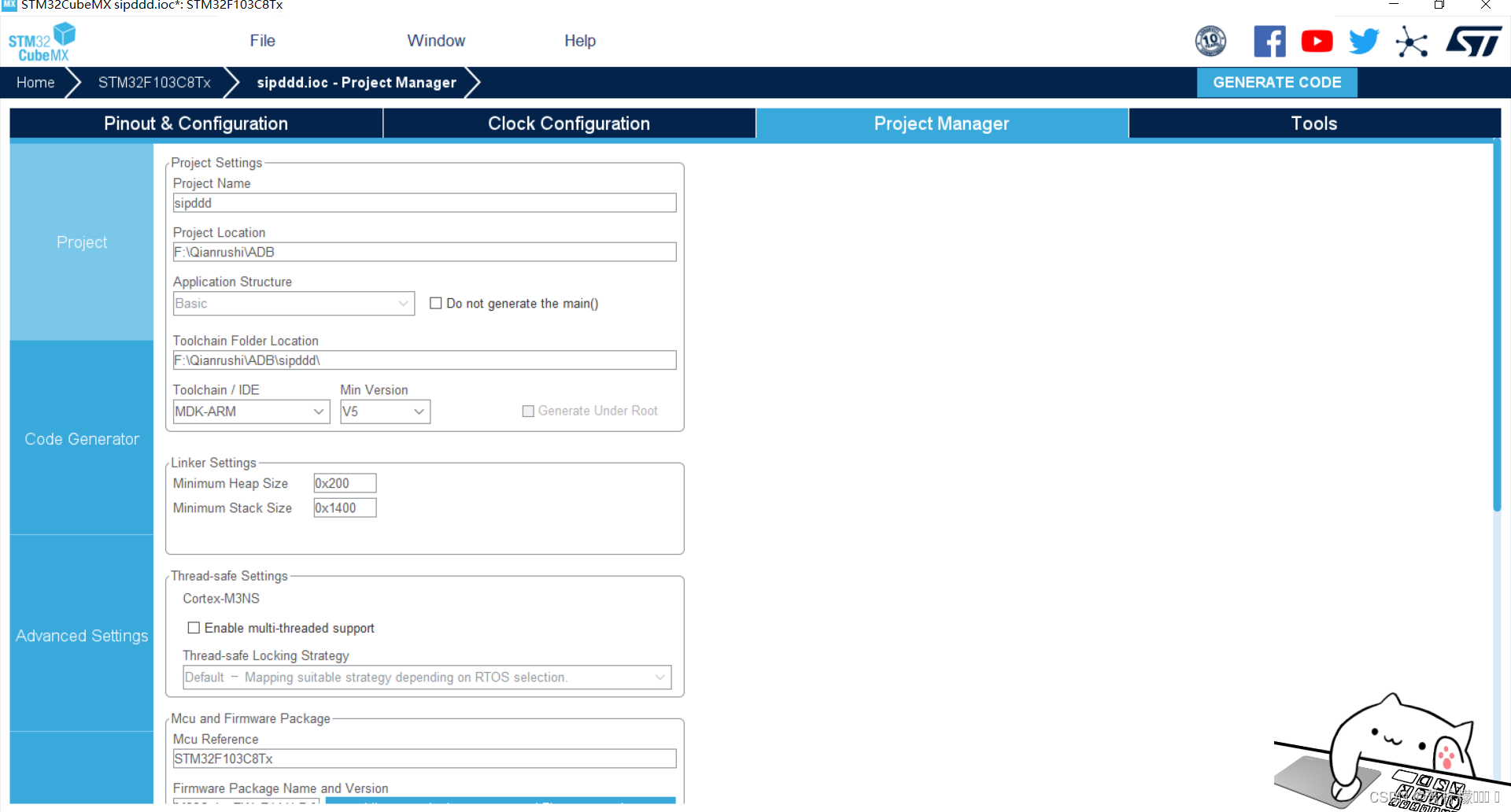This screenshot has height=812, width=1511.
Task: Open the Window menu
Action: 436,41
